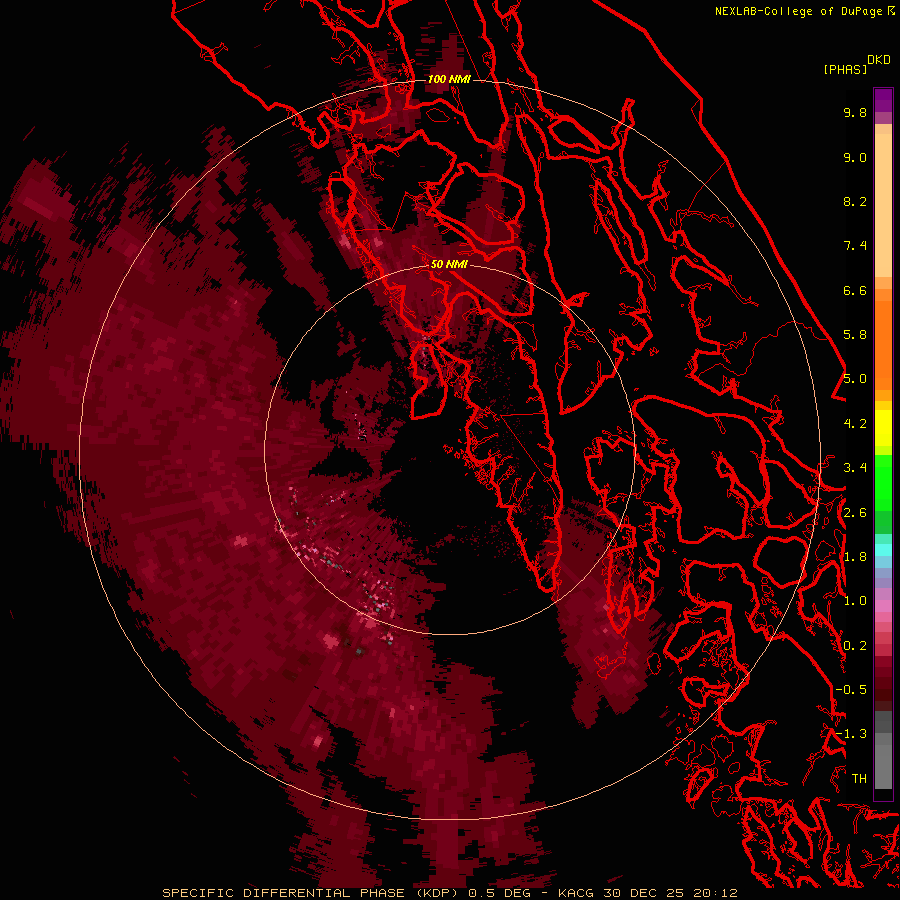The height and width of the screenshot is (900, 900).
Task: Click the 4.2 value on the color scale
Action: (x=855, y=424)
